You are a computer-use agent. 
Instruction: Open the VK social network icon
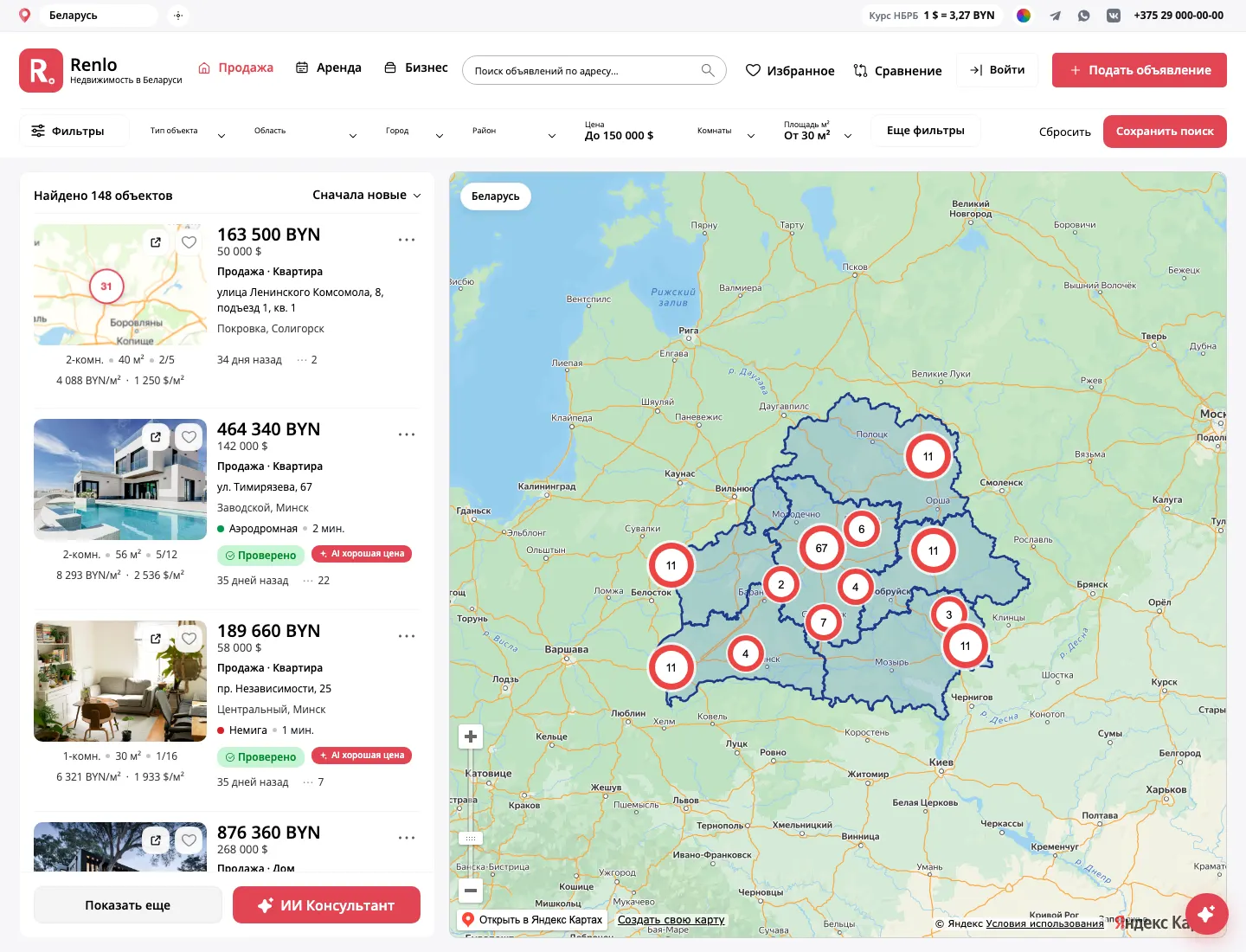tap(1114, 16)
